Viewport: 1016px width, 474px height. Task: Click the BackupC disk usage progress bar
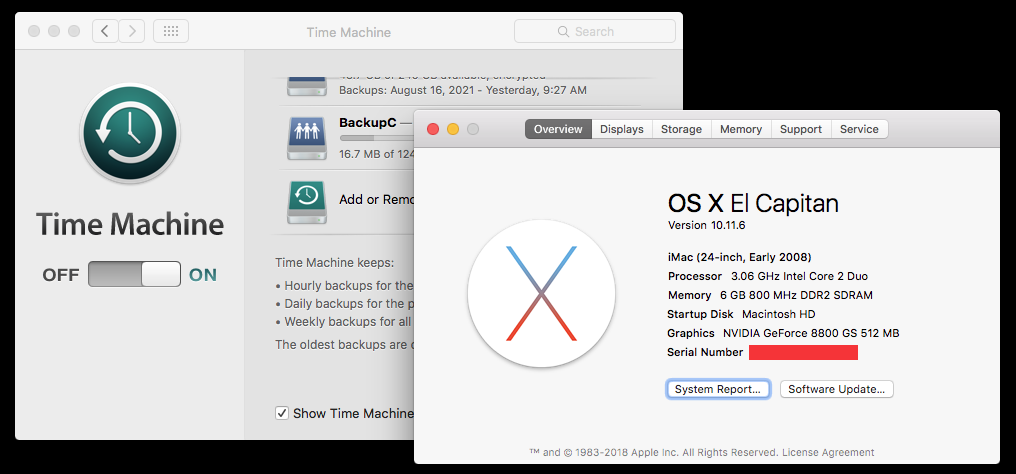(376, 138)
